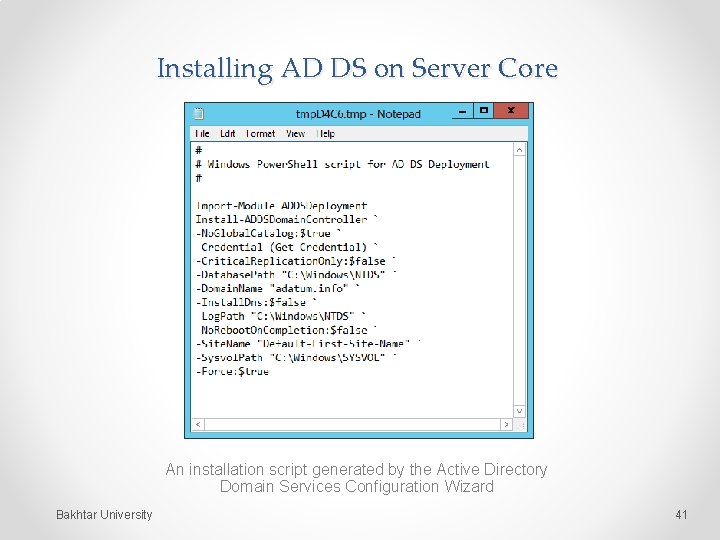Click the 'Credential (Get Credential)' line
This screenshot has height=540, width=720.
289,247
